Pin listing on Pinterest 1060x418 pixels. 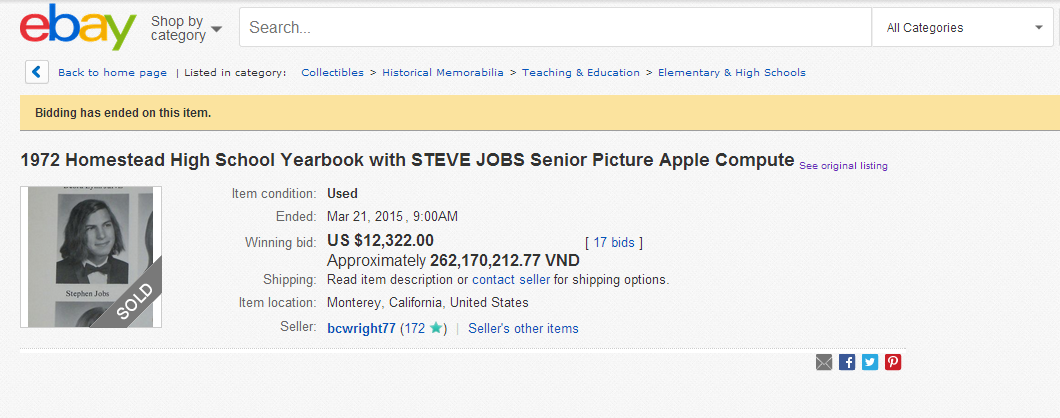[893, 362]
